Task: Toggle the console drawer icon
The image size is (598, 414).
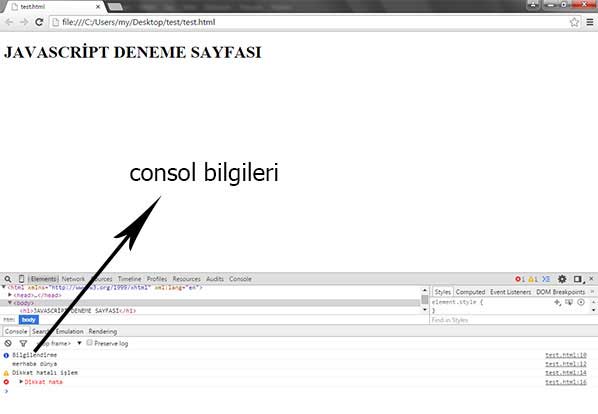Action: (546, 279)
